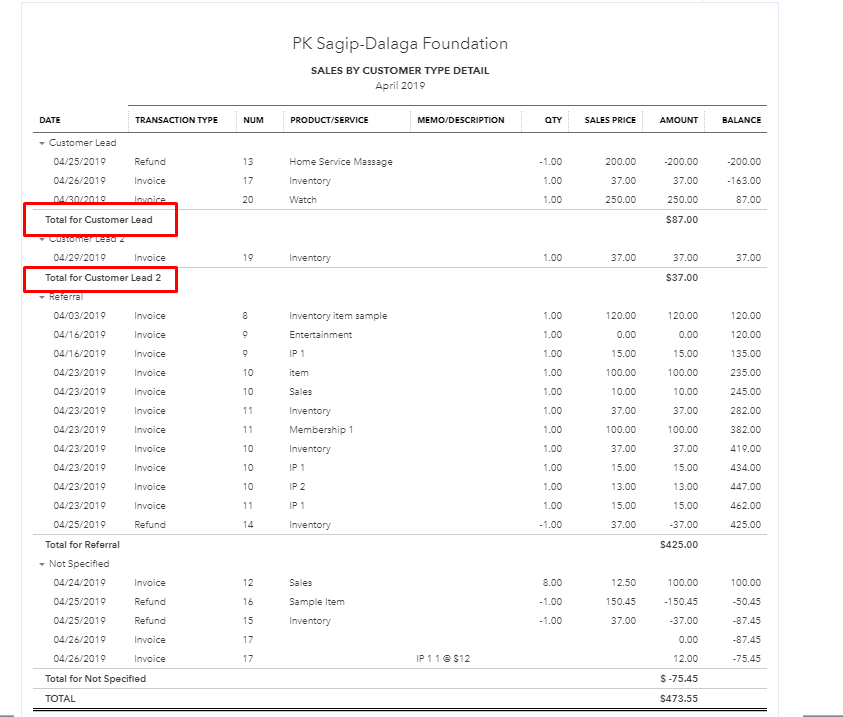Click the -163.00 balance value
The height and width of the screenshot is (717, 843).
coord(744,181)
